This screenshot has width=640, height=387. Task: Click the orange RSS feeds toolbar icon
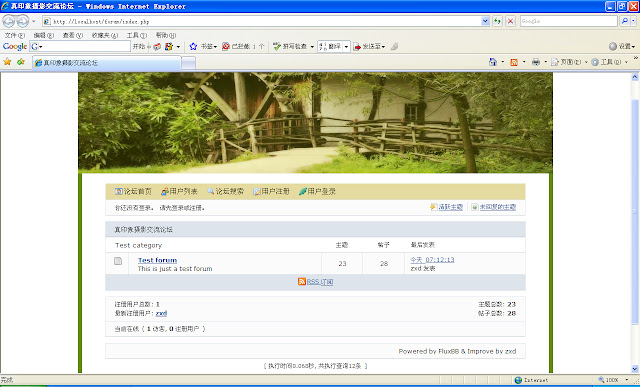click(514, 62)
